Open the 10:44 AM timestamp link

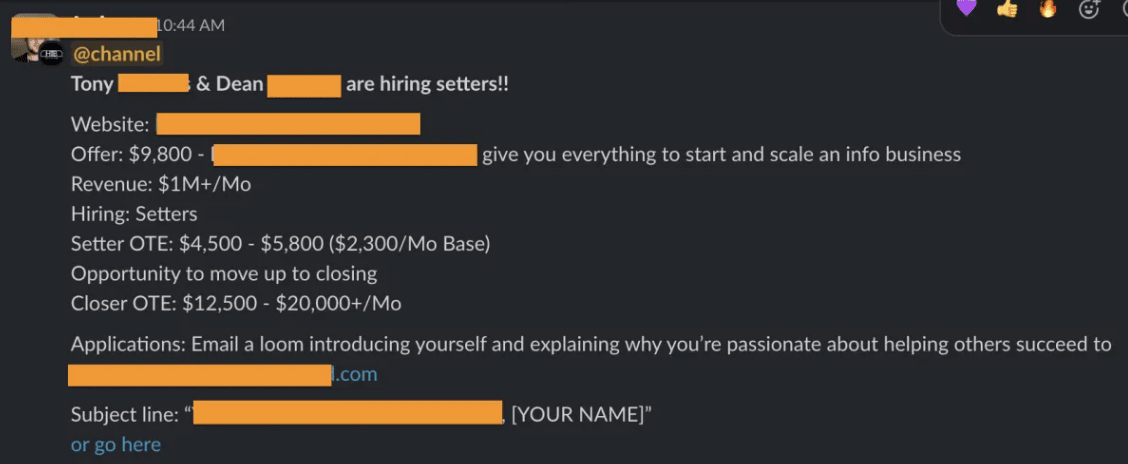click(x=191, y=26)
